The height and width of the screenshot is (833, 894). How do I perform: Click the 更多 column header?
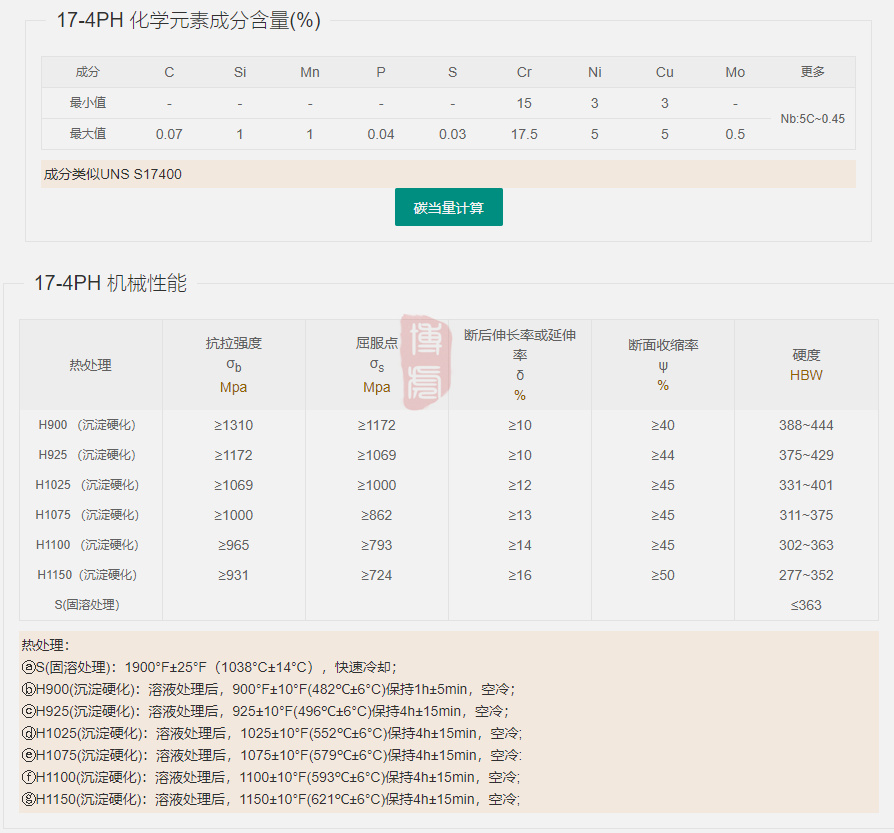[812, 72]
